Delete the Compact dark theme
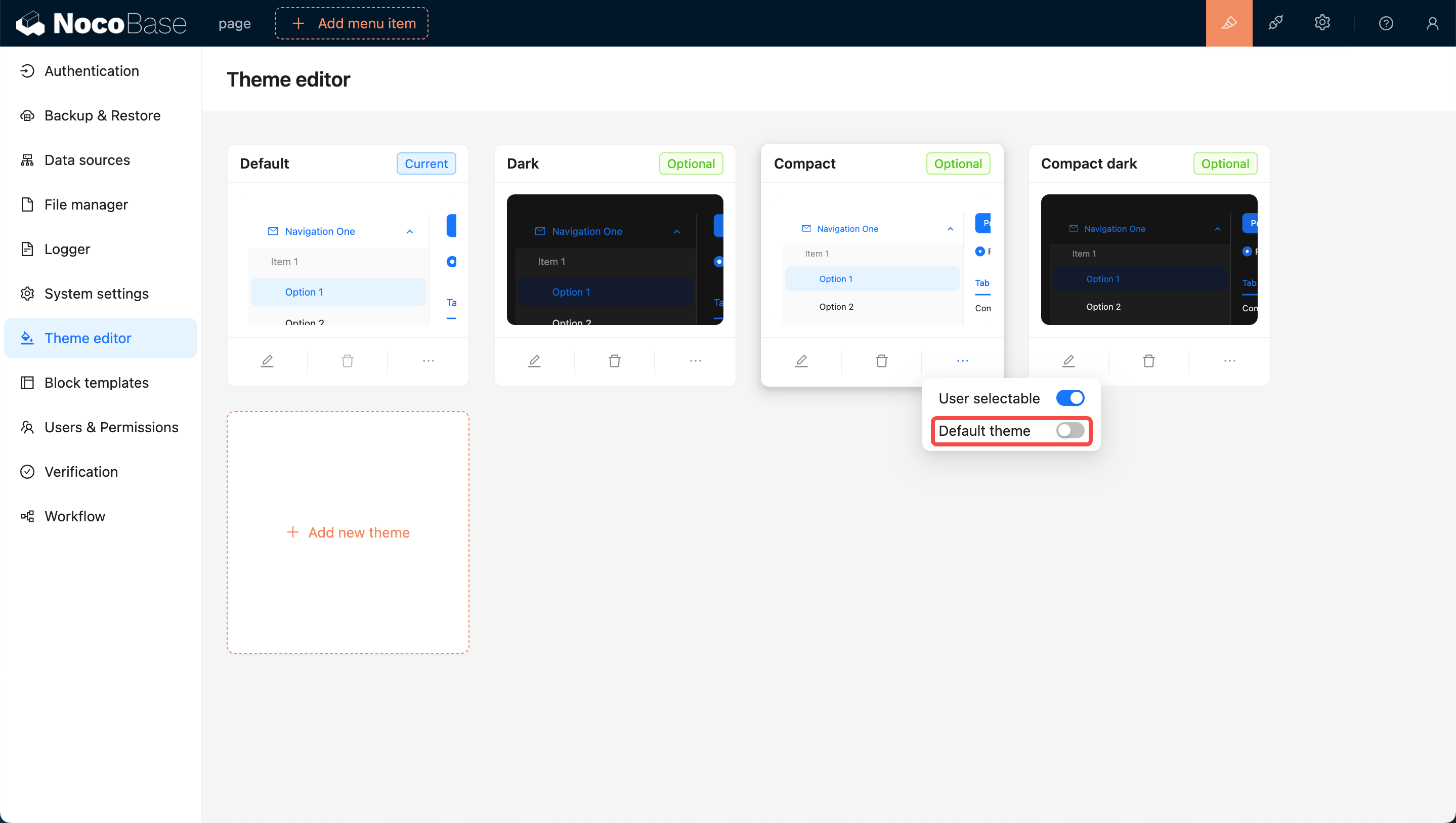 pos(1148,361)
